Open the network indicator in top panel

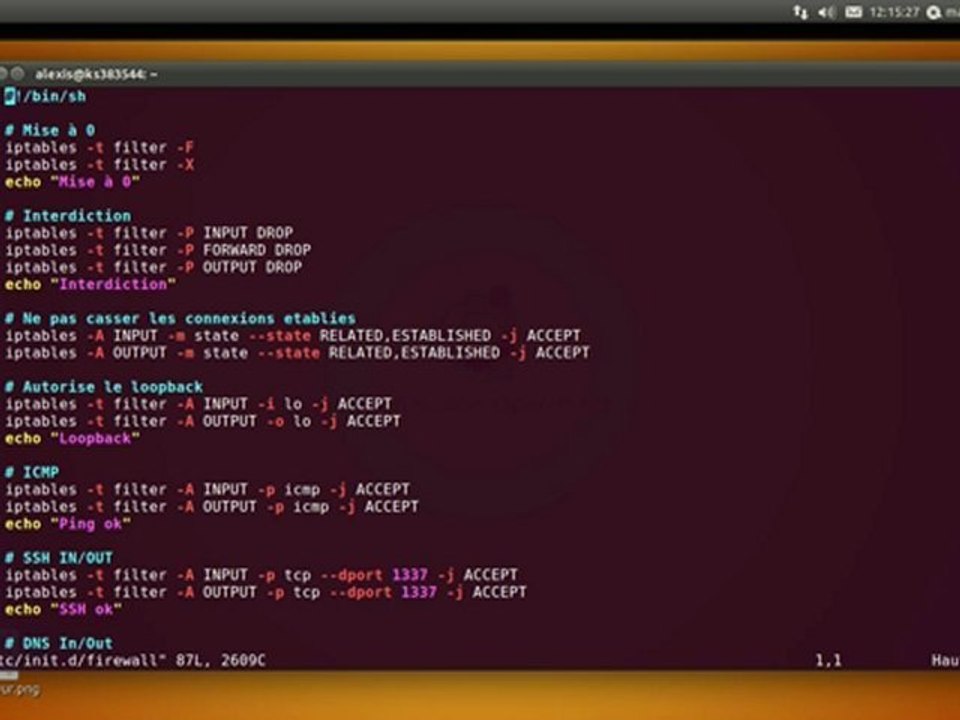[x=800, y=12]
